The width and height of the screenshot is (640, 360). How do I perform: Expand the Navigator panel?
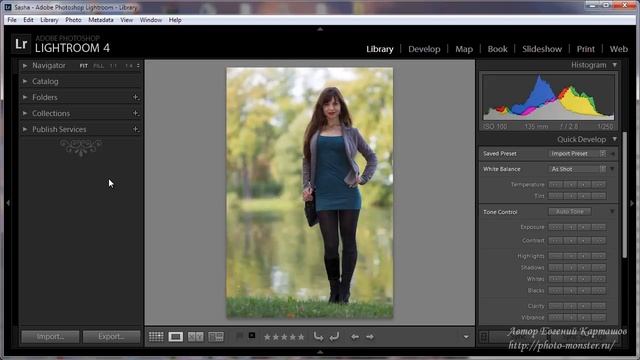click(25, 65)
